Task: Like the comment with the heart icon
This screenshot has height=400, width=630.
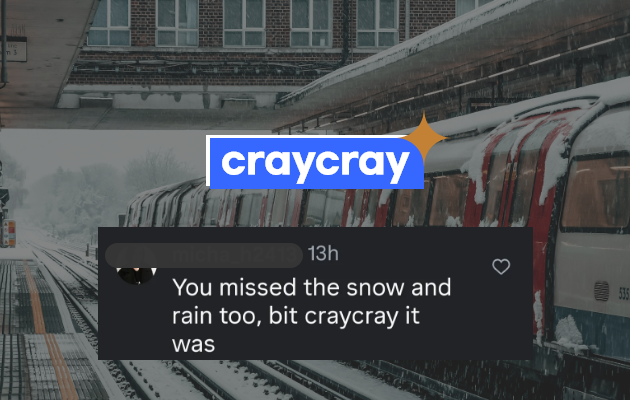Action: (x=501, y=266)
